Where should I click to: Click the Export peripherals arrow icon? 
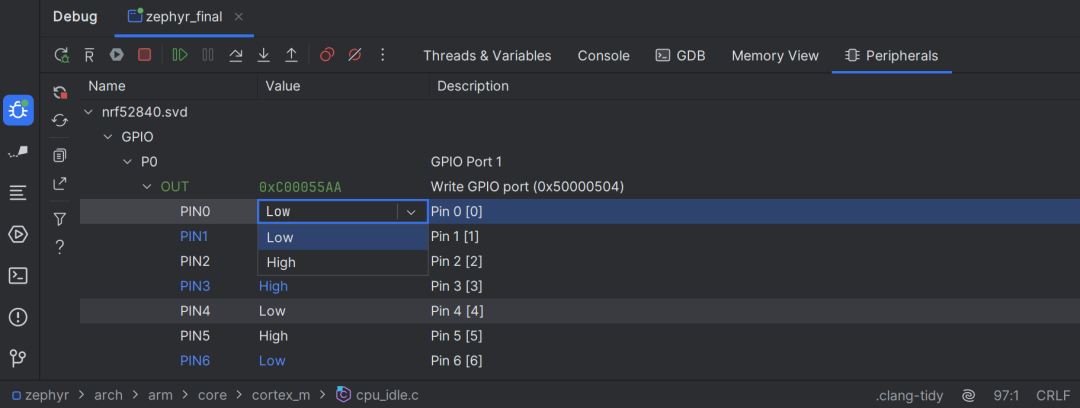[60, 183]
